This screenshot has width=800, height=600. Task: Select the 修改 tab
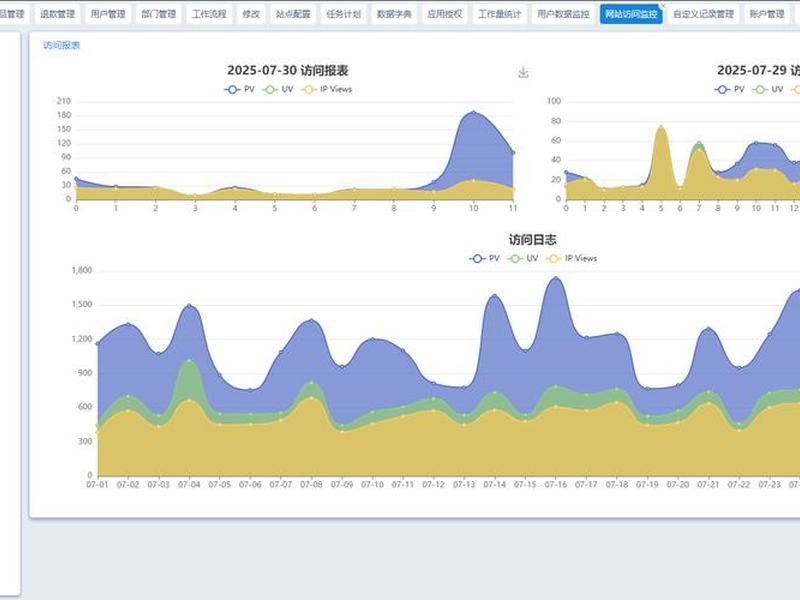[251, 14]
